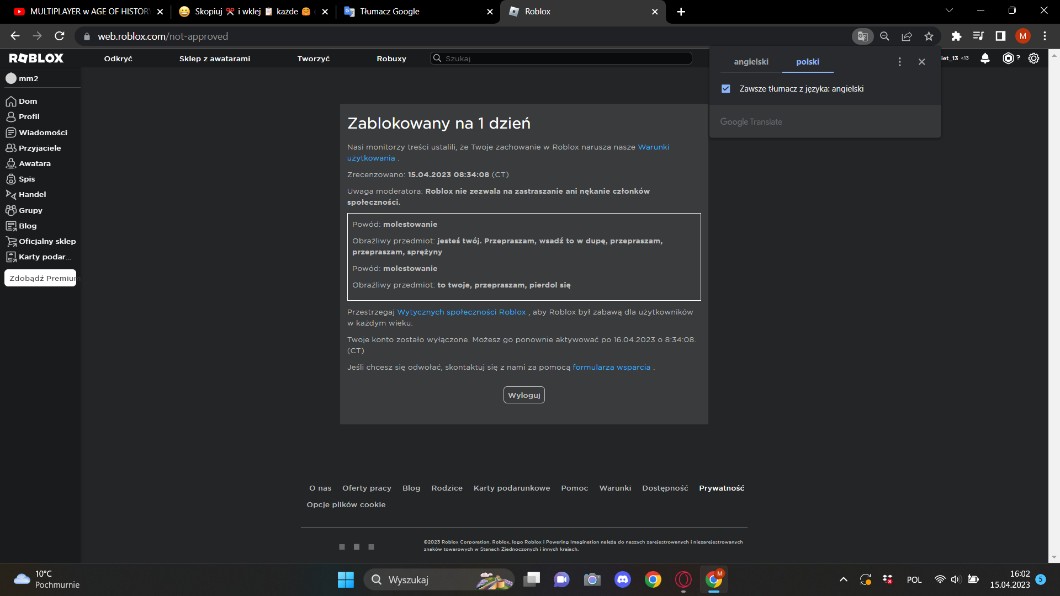
Task: Switch translation to the 'angielski' tab
Action: pos(751,62)
